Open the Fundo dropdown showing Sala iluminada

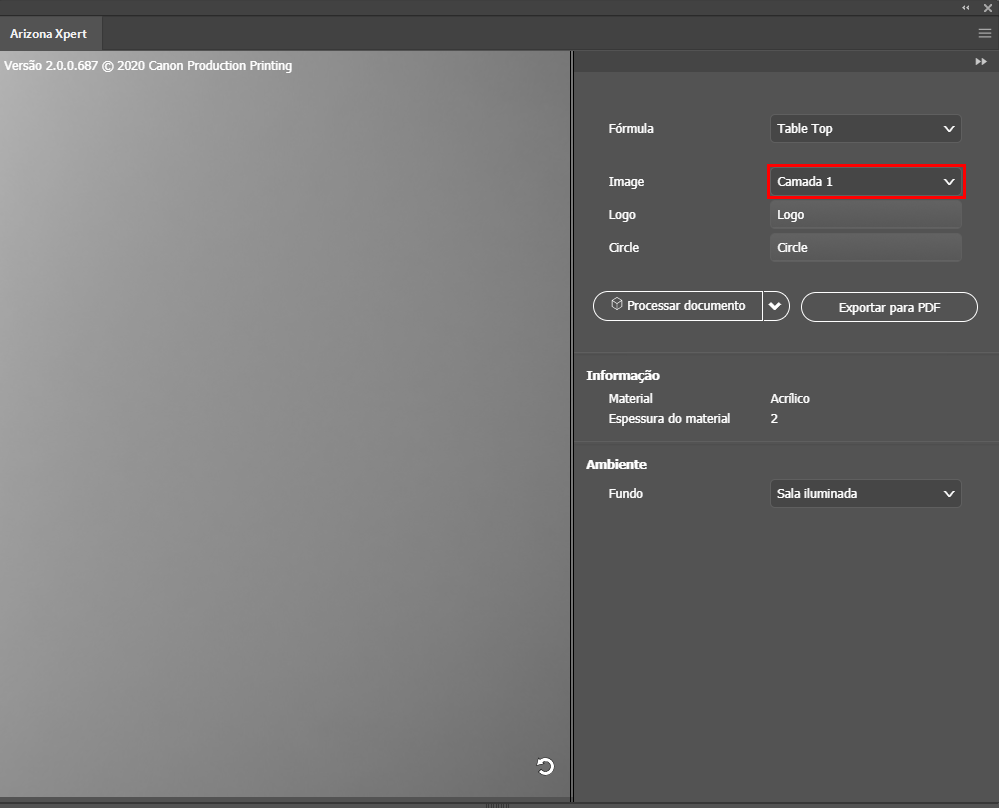(x=865, y=494)
